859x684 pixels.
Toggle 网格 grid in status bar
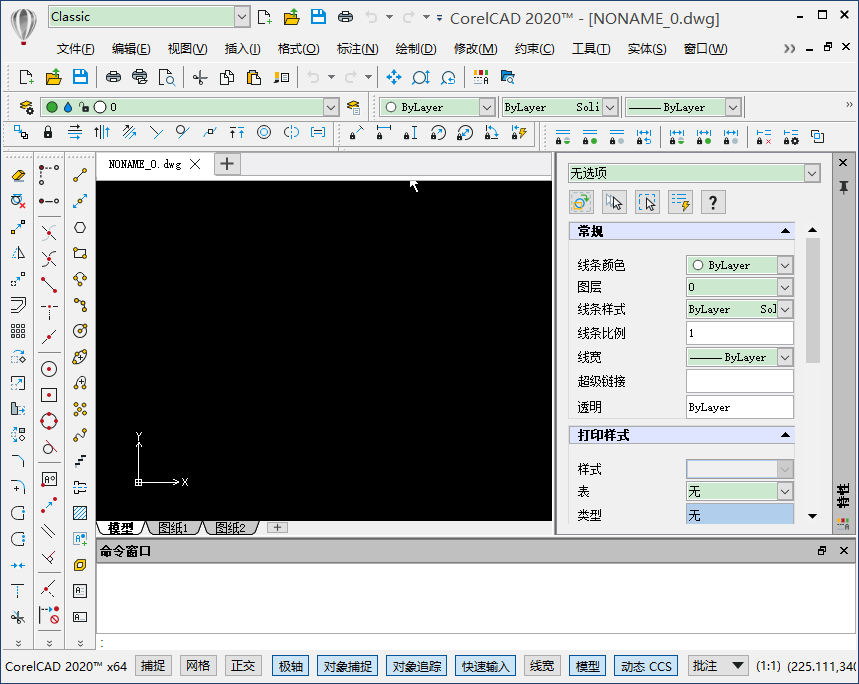pos(198,666)
